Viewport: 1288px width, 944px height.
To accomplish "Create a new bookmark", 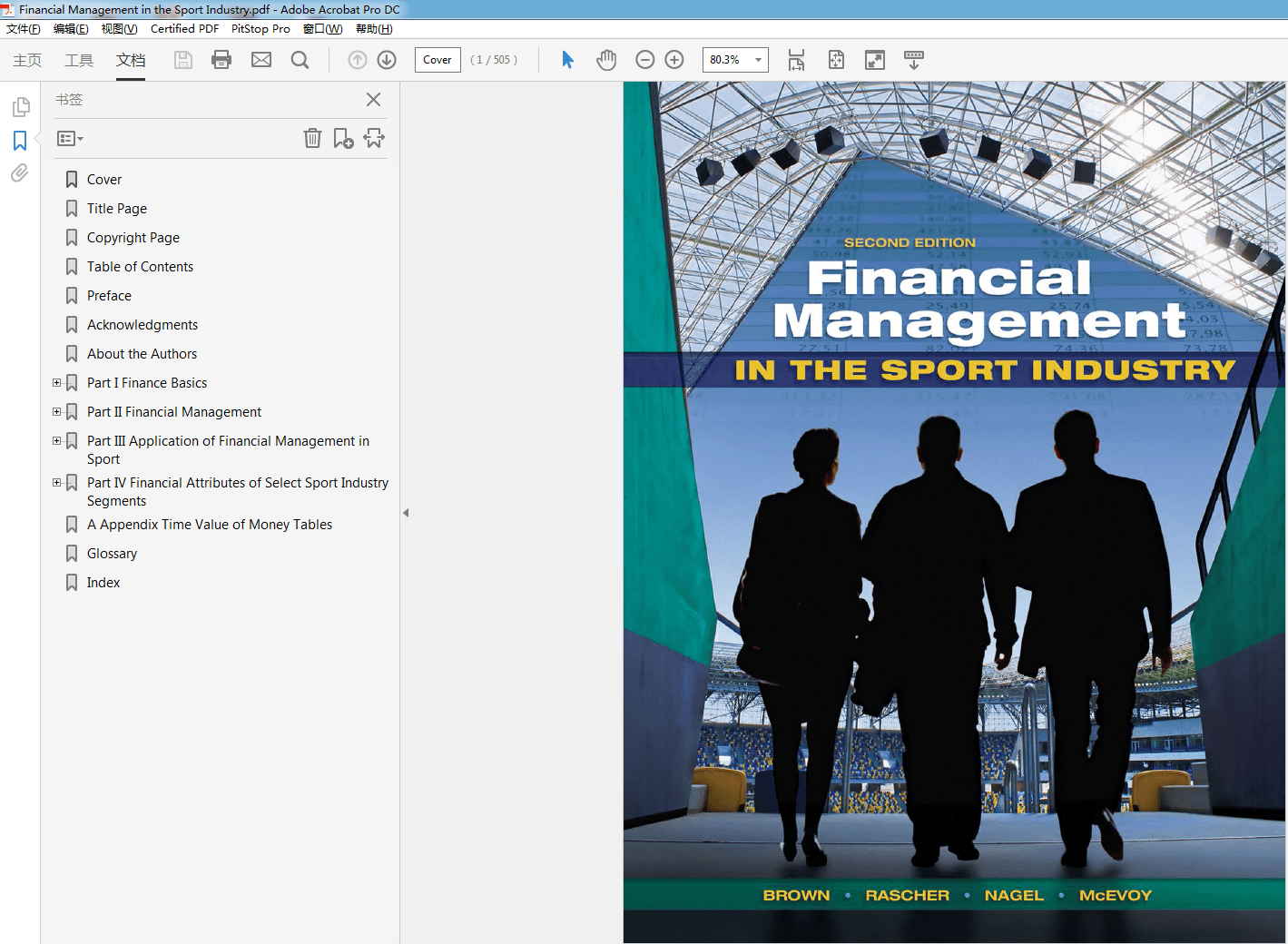I will (343, 138).
